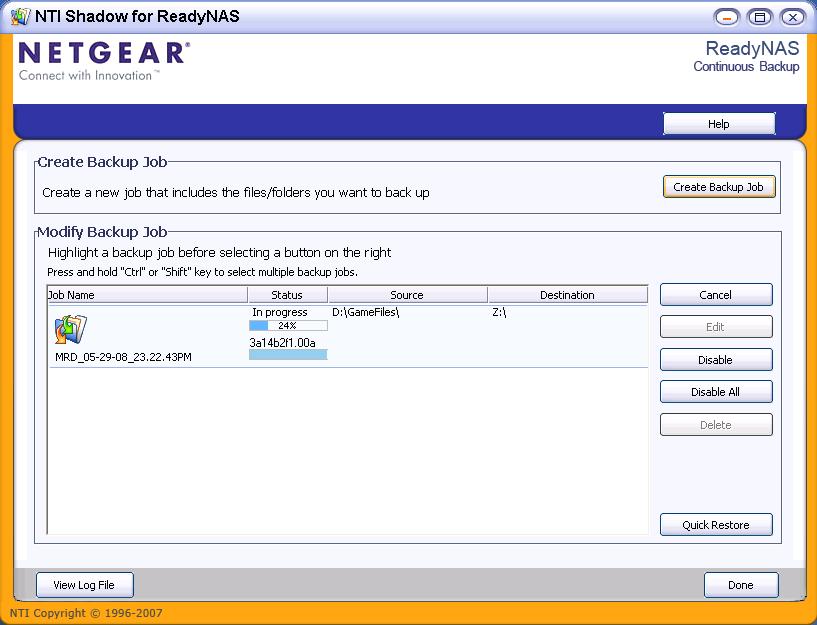
Task: Sort by Job Name column header
Action: (x=147, y=295)
